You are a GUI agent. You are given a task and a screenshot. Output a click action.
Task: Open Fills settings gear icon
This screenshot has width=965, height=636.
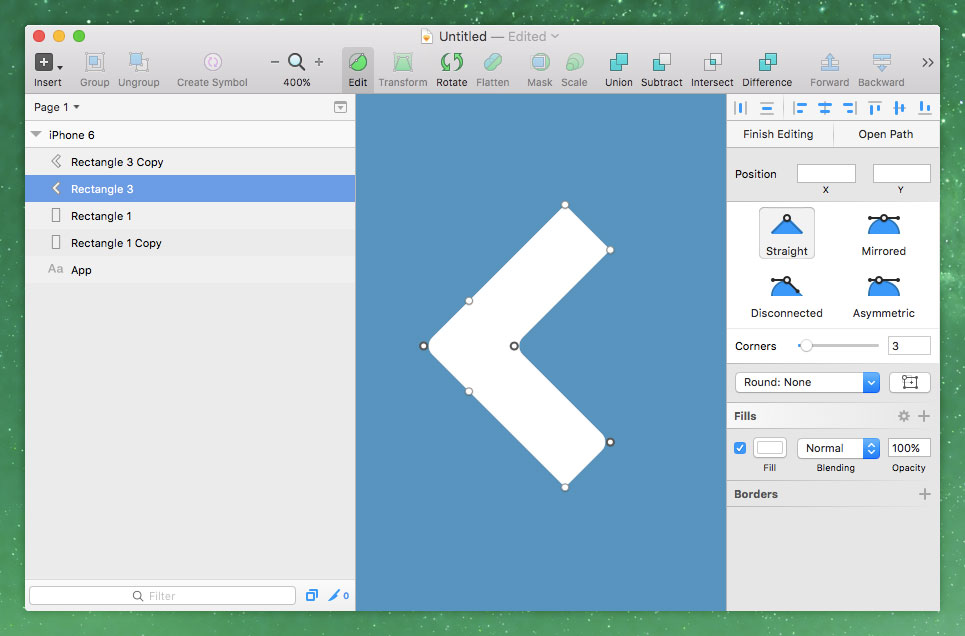(x=904, y=416)
